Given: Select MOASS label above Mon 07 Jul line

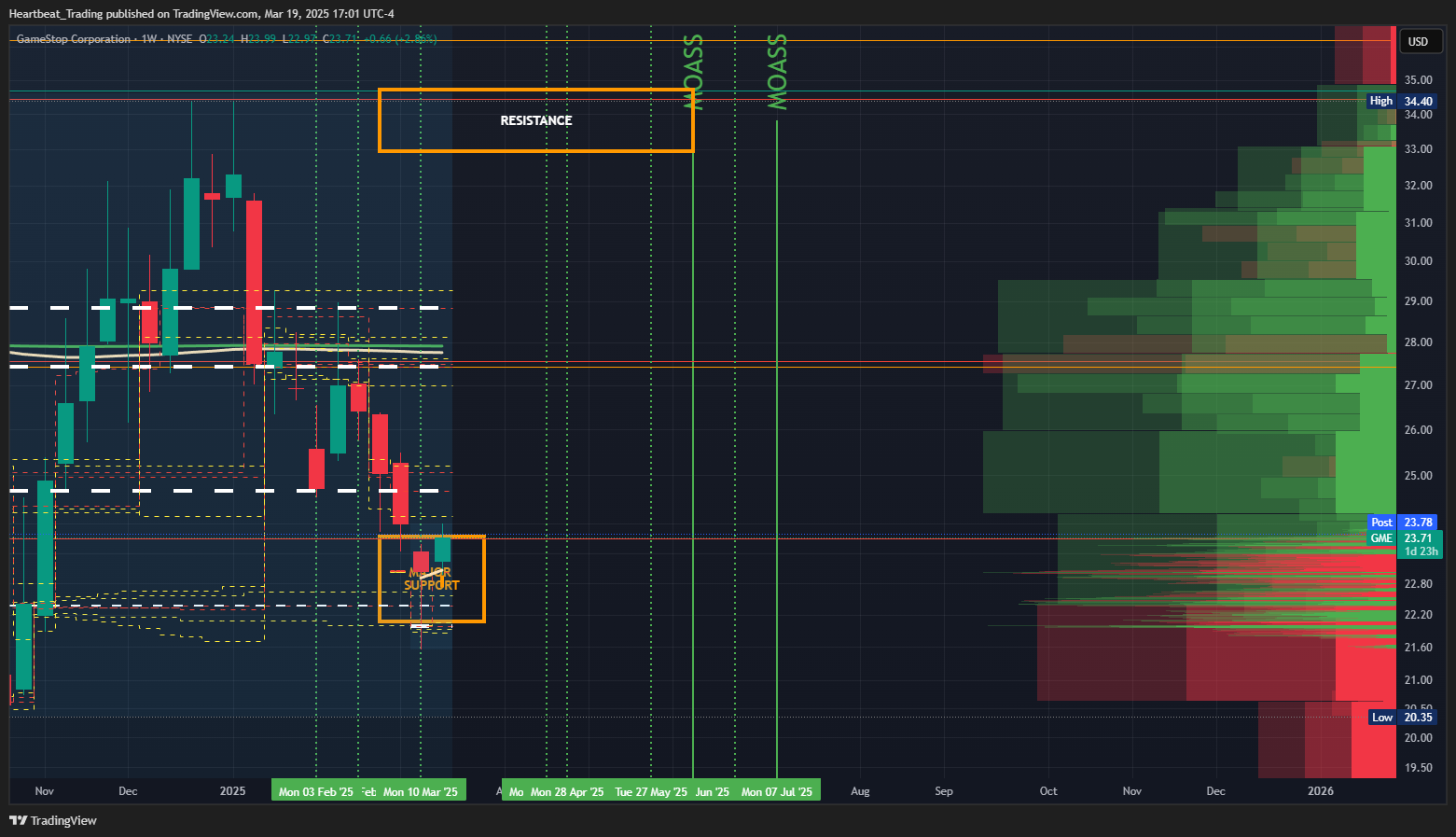Looking at the screenshot, I should pyautogui.click(x=777, y=72).
